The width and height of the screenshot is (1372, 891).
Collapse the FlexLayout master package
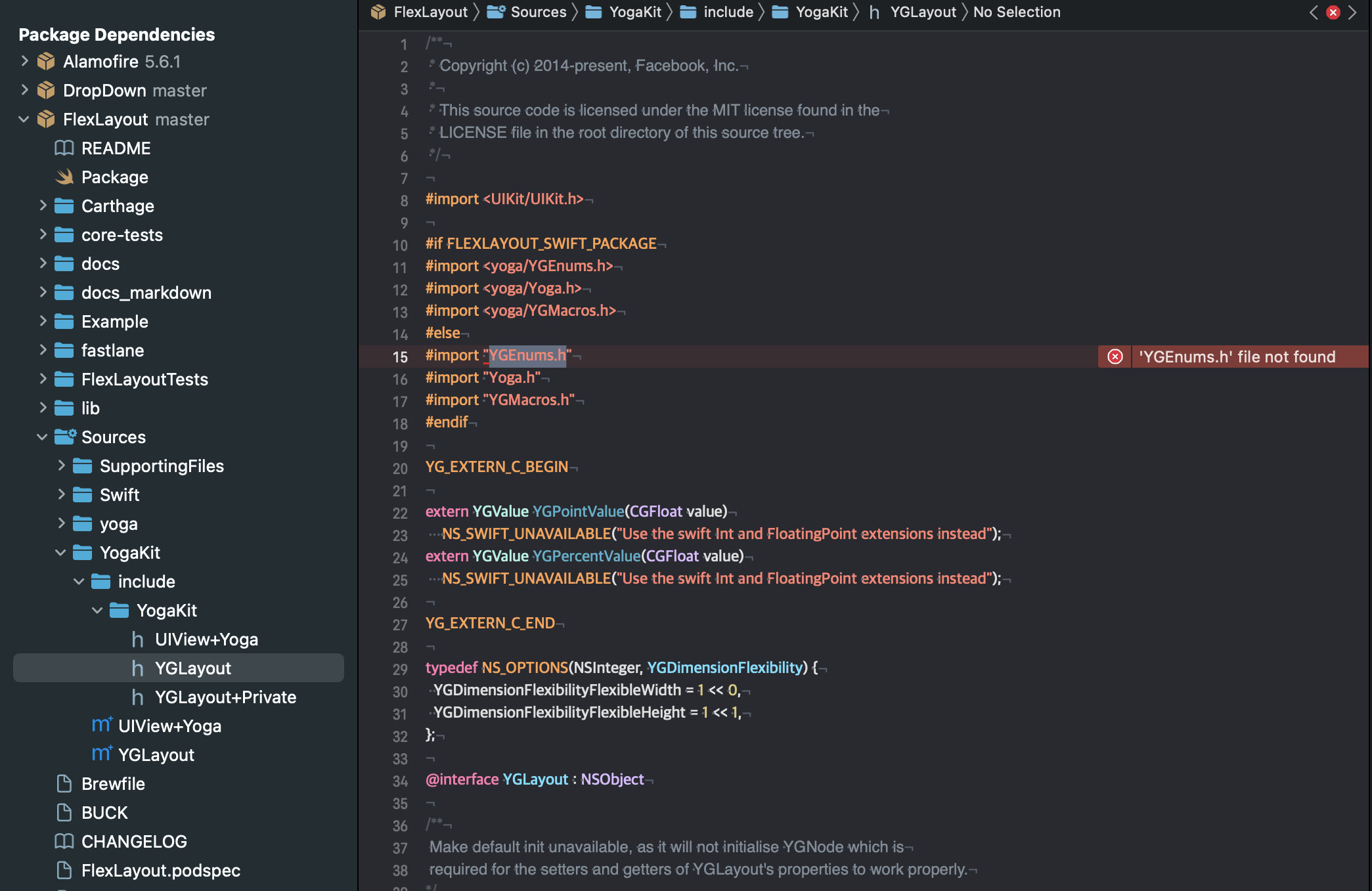pos(24,120)
